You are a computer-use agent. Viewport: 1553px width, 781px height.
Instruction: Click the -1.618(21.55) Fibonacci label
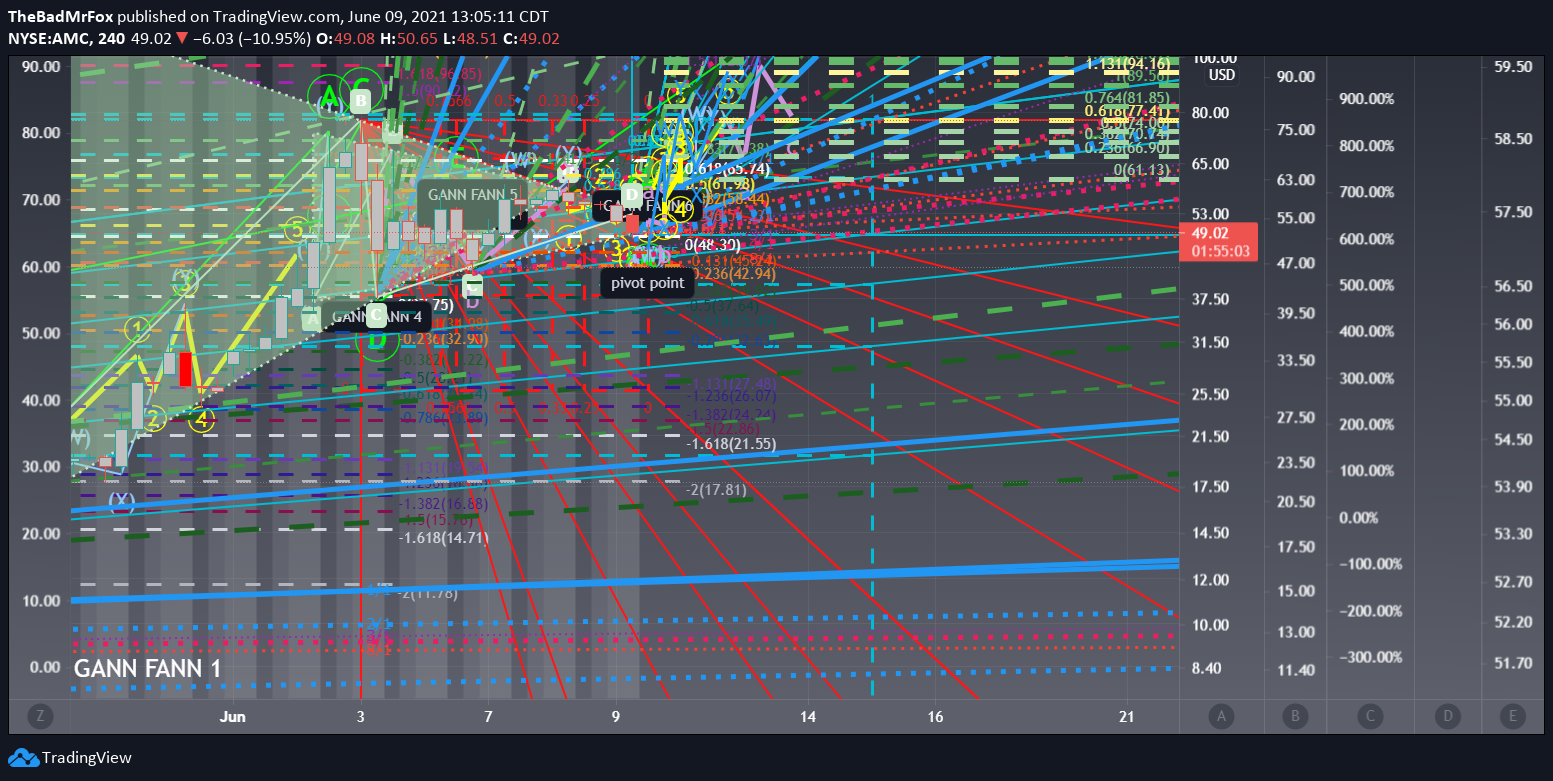731,443
